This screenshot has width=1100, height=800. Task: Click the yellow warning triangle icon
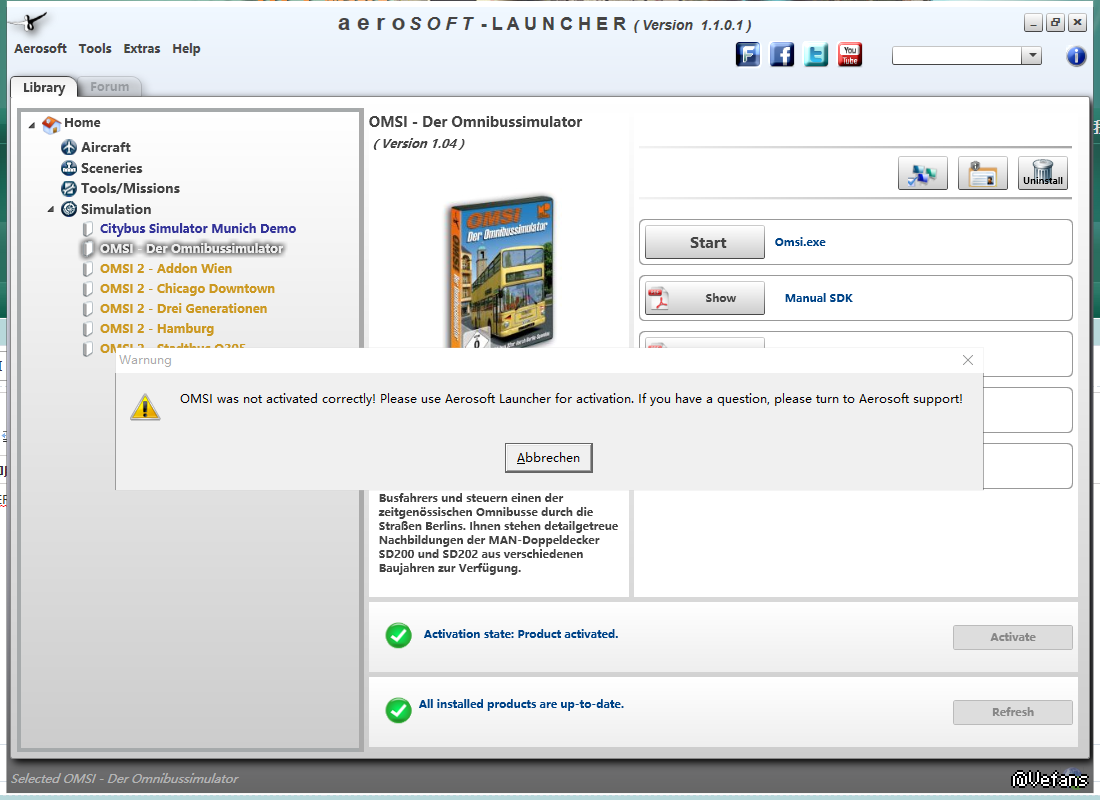(145, 407)
